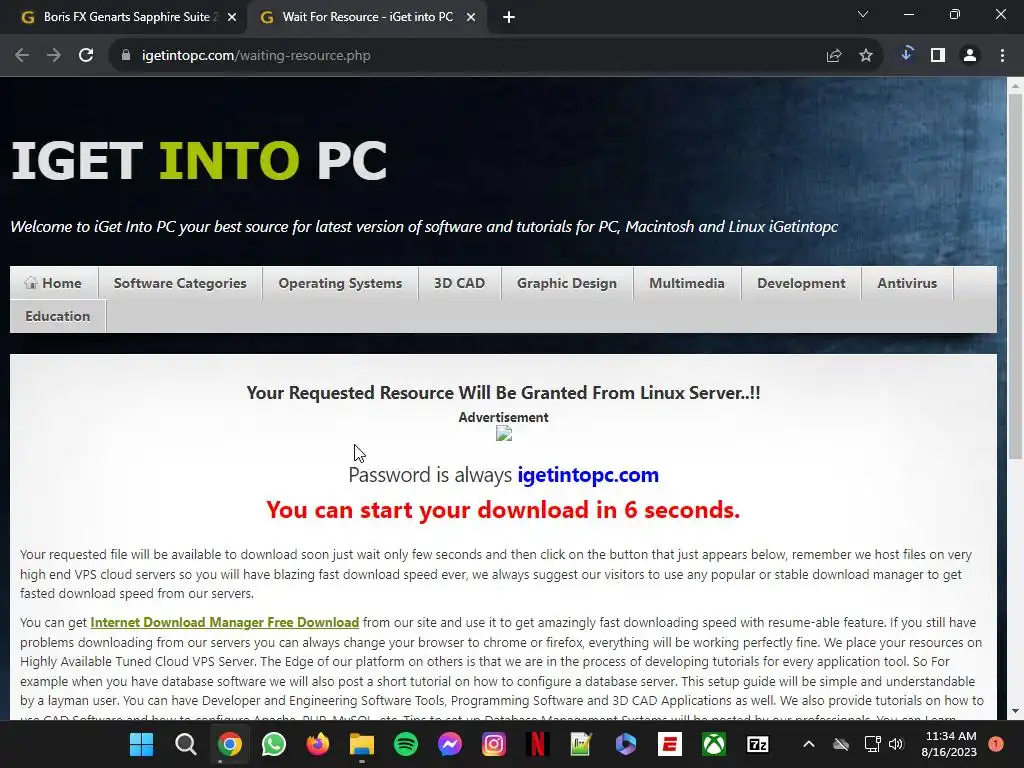Image resolution: width=1024 pixels, height=768 pixels.
Task: Go to Home in site menu
Action: [54, 283]
